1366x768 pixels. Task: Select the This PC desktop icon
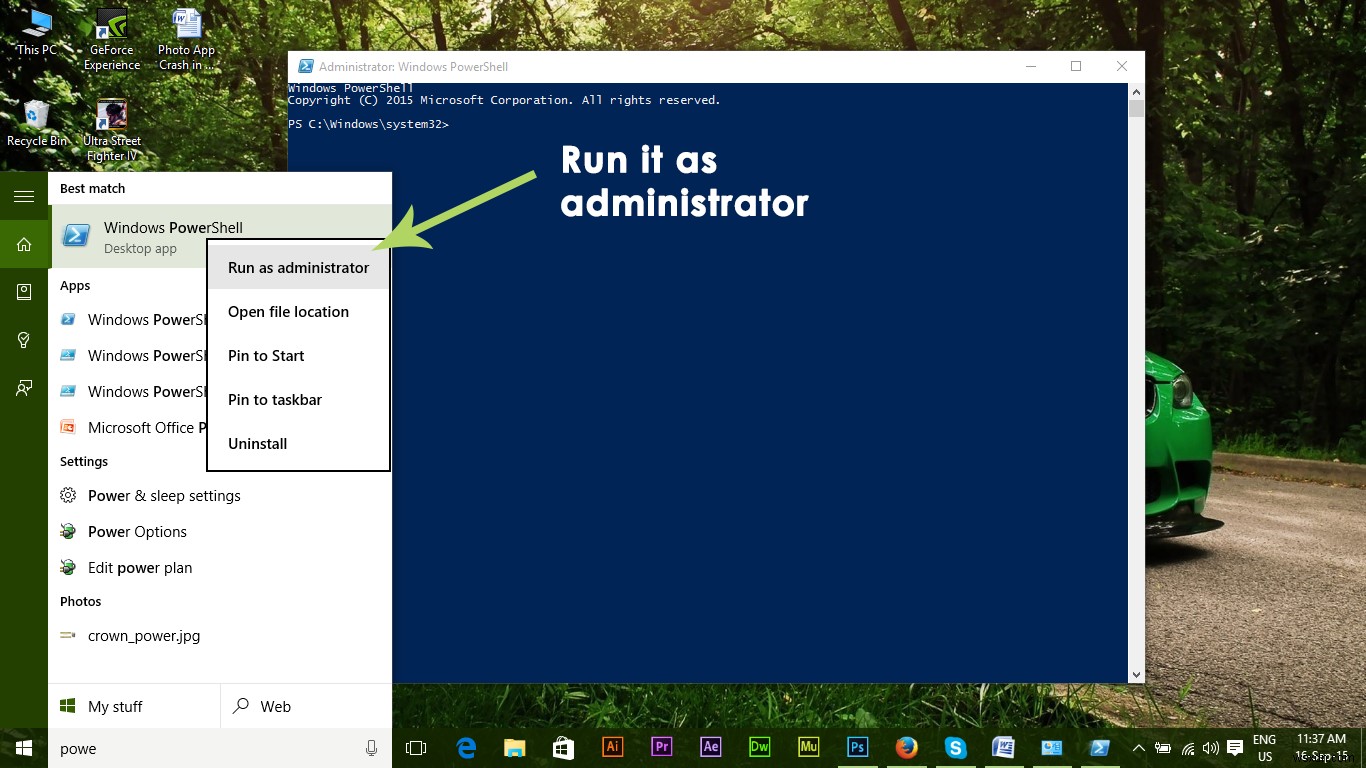(36, 33)
